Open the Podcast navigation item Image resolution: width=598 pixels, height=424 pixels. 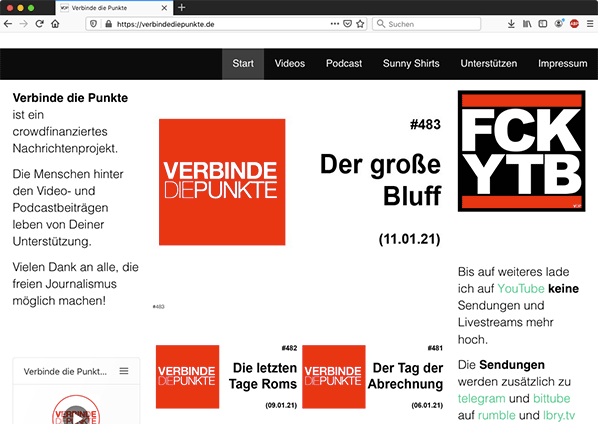pyautogui.click(x=344, y=63)
